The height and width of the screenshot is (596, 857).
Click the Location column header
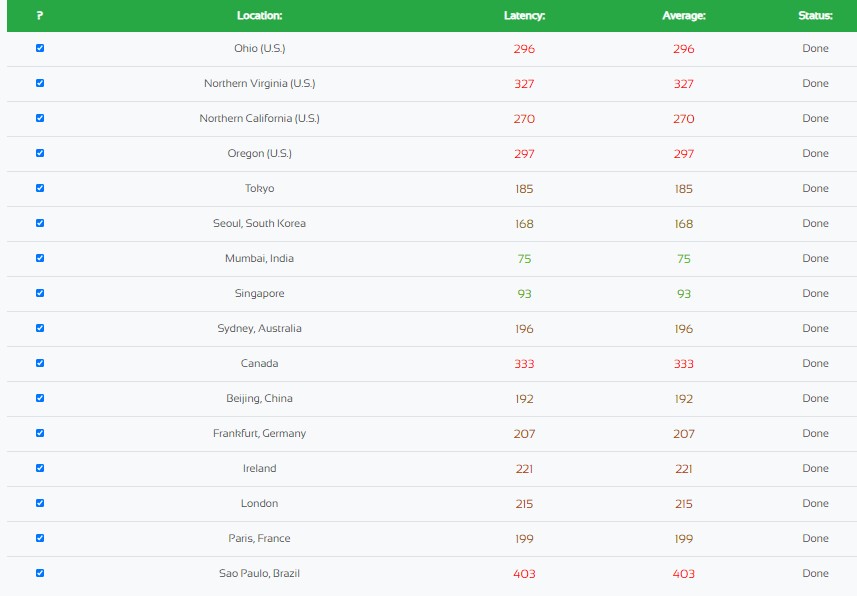coord(259,16)
